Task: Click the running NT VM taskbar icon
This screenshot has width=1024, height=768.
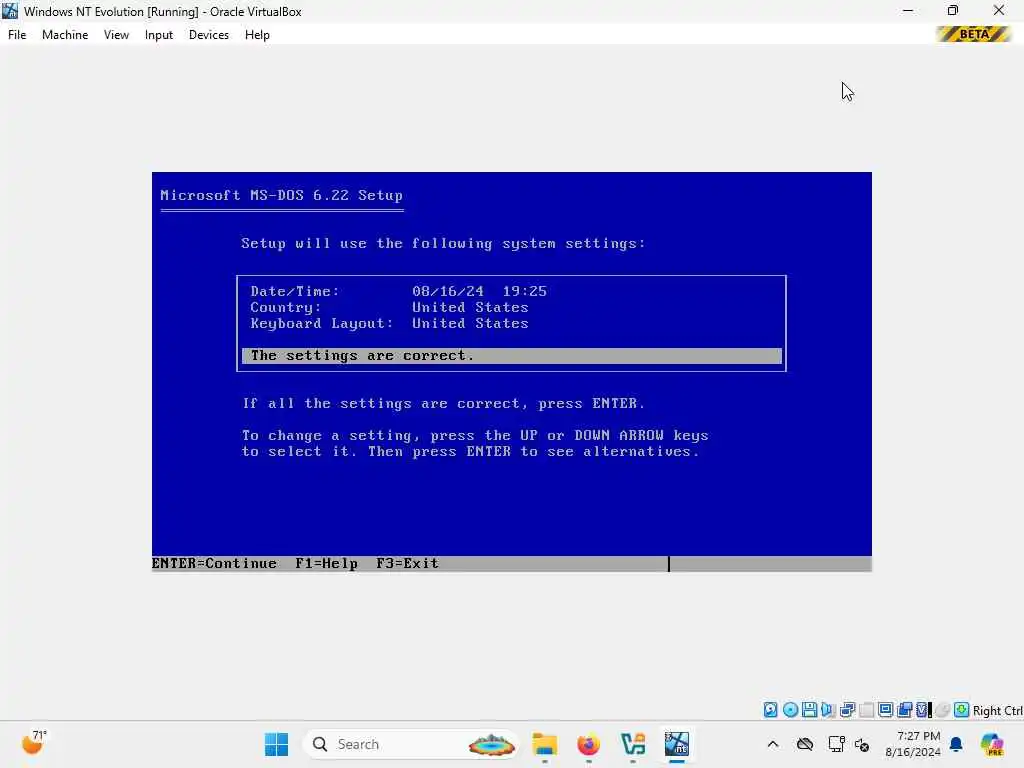Action: pyautogui.click(x=677, y=744)
